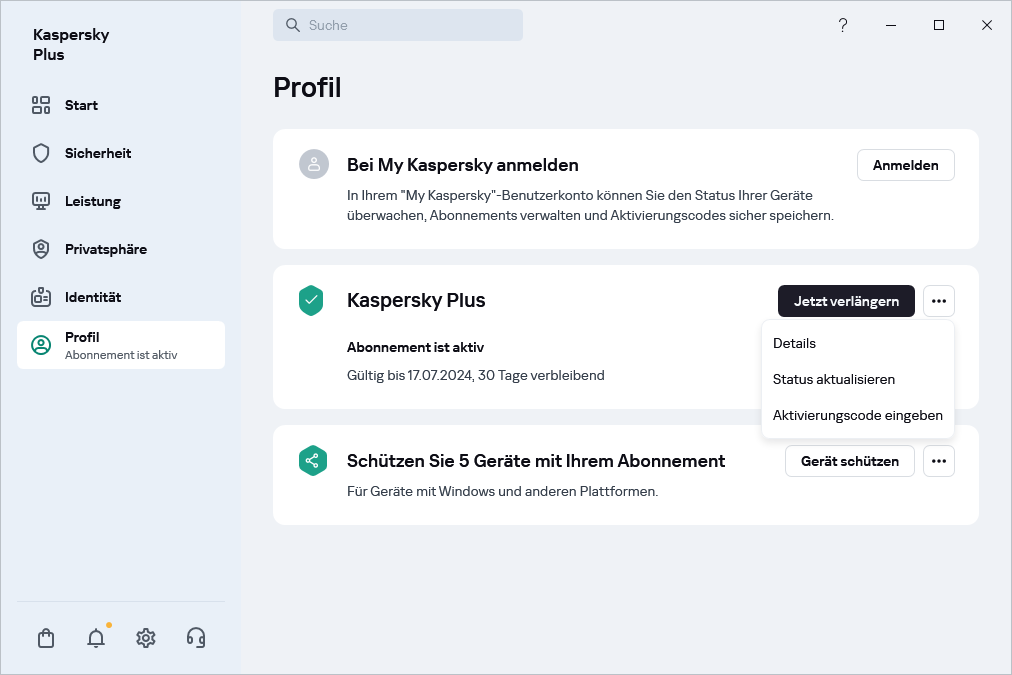Open support via the headset icon

[196, 638]
